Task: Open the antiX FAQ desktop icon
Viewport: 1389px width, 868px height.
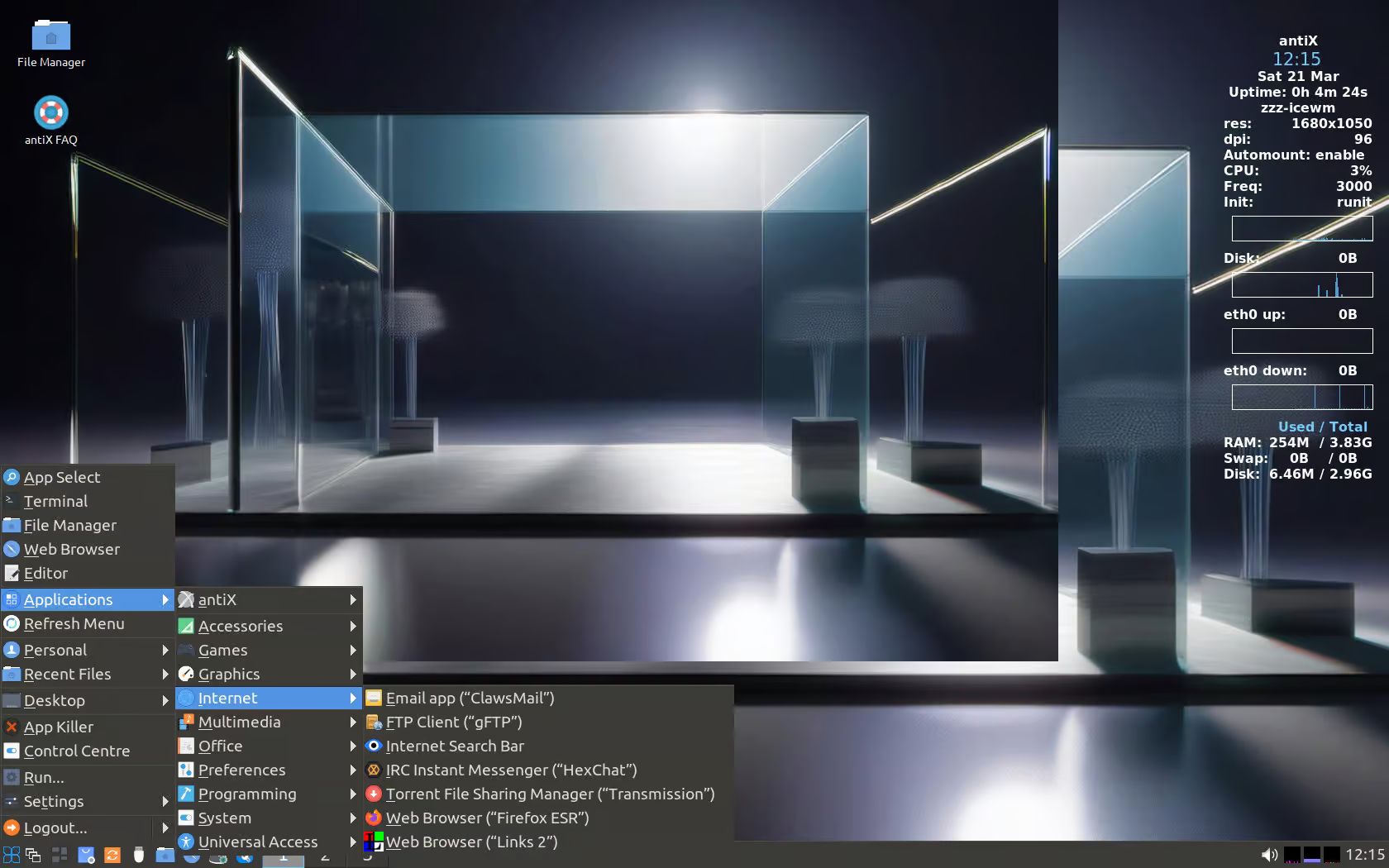Action: [x=50, y=113]
